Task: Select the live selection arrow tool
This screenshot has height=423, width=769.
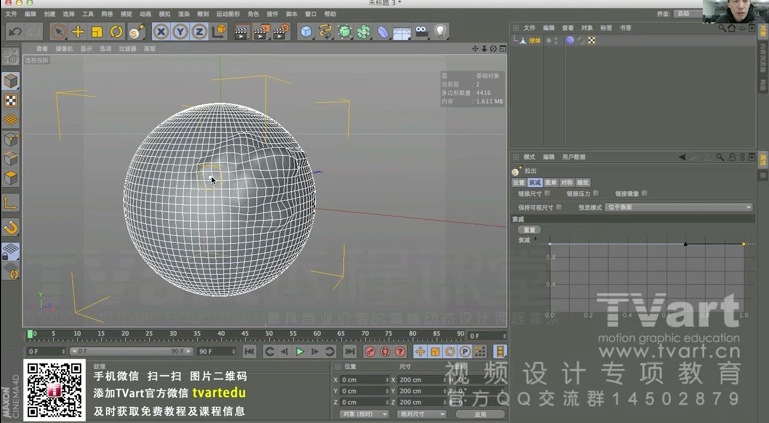Action: tap(58, 32)
